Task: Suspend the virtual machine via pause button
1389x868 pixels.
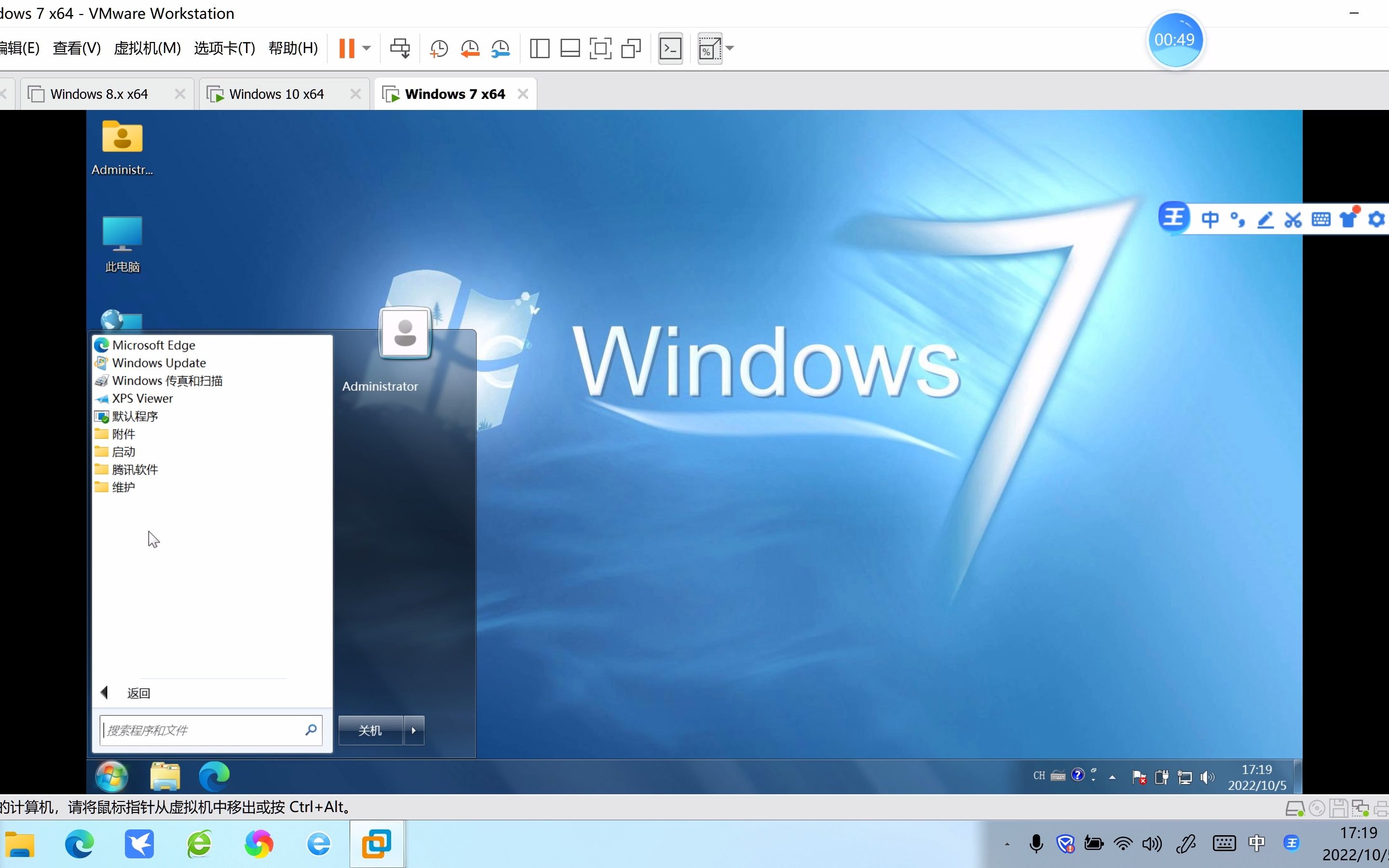Action: point(347,48)
